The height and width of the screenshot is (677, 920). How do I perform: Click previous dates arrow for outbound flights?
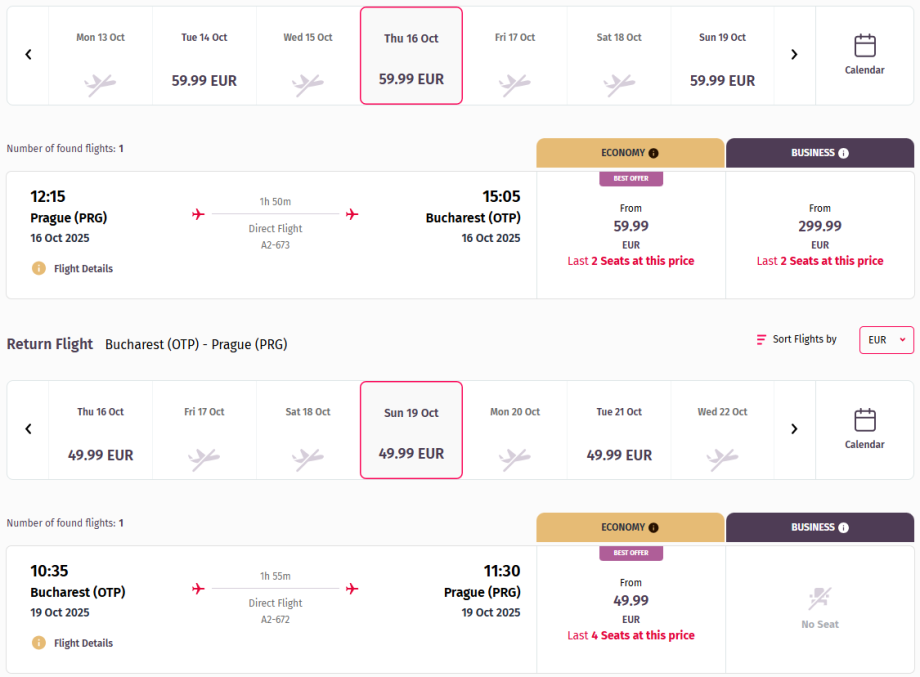click(28, 55)
